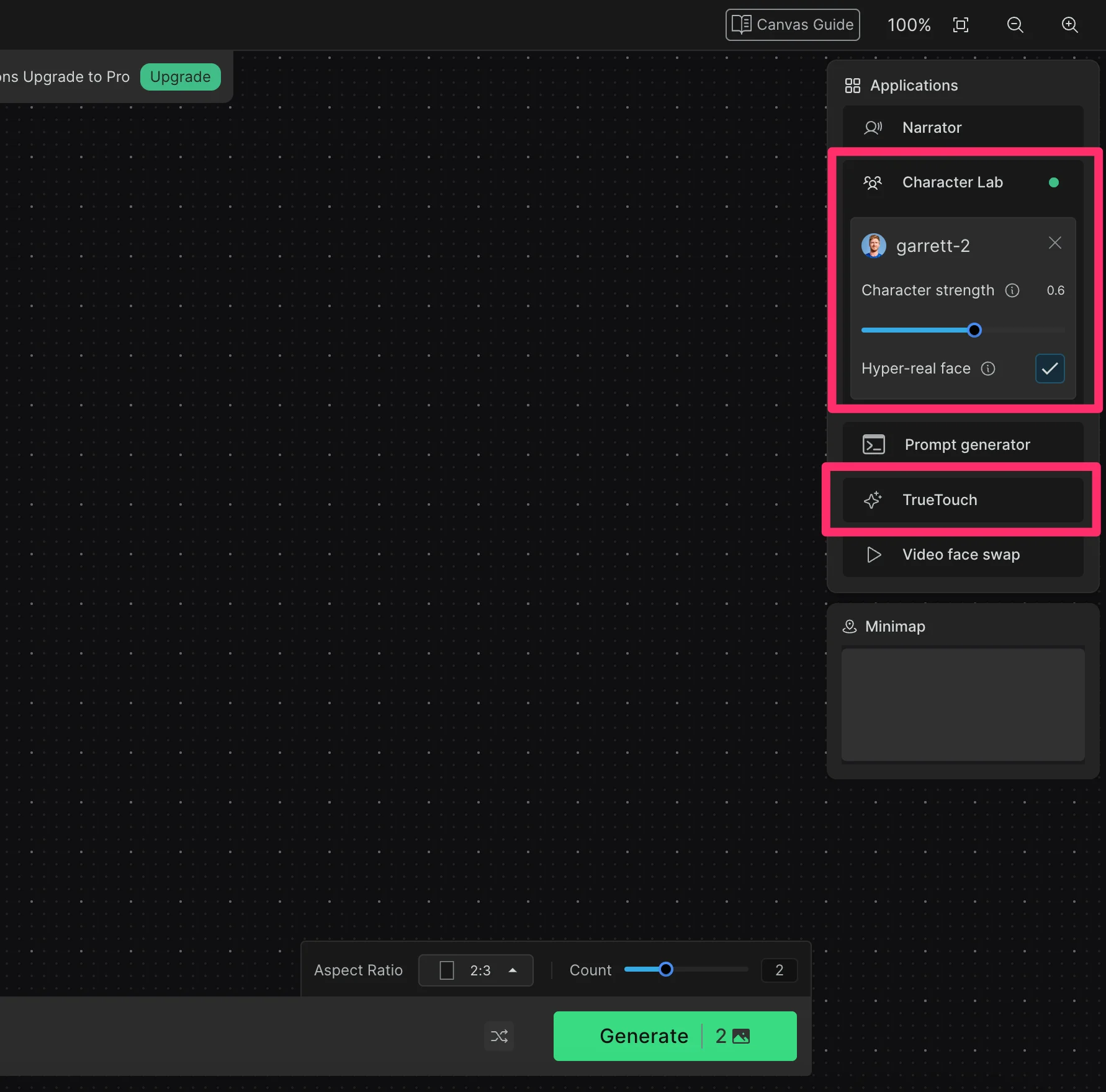Click inside the Minimap preview area
The height and width of the screenshot is (1092, 1106).
coord(963,705)
